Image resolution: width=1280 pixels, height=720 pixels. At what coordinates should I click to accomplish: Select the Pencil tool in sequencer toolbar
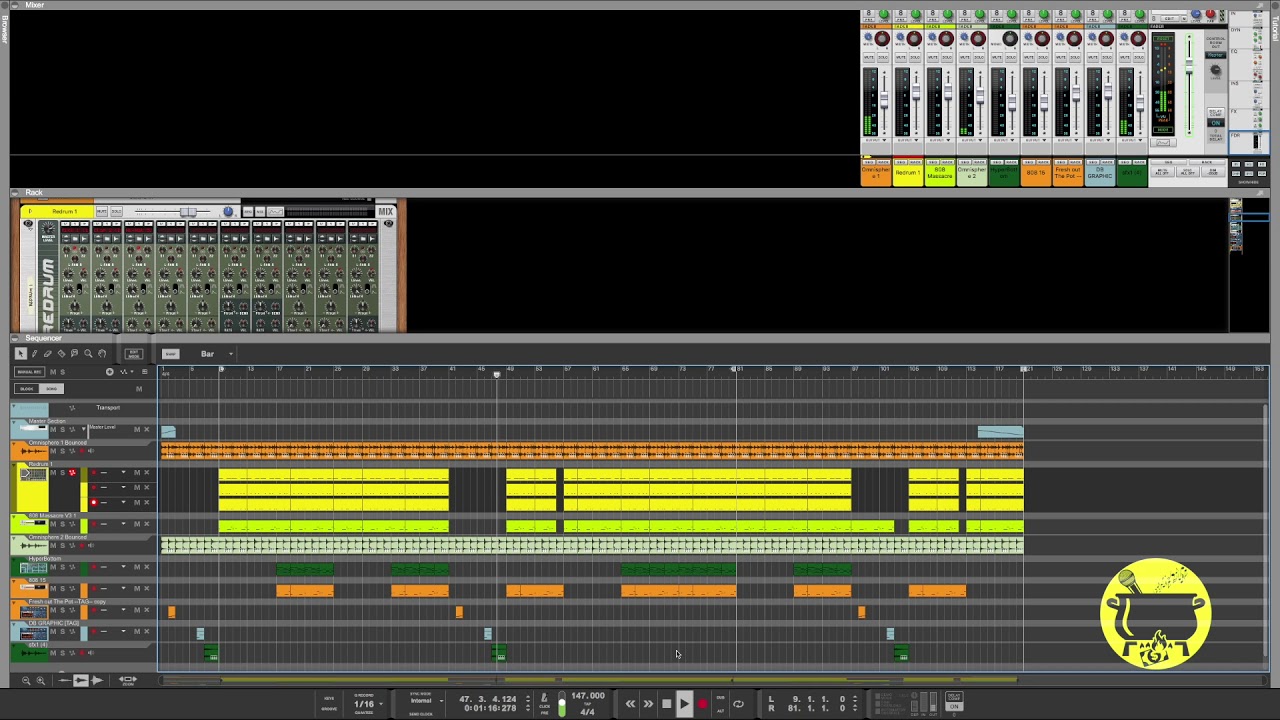tap(34, 354)
